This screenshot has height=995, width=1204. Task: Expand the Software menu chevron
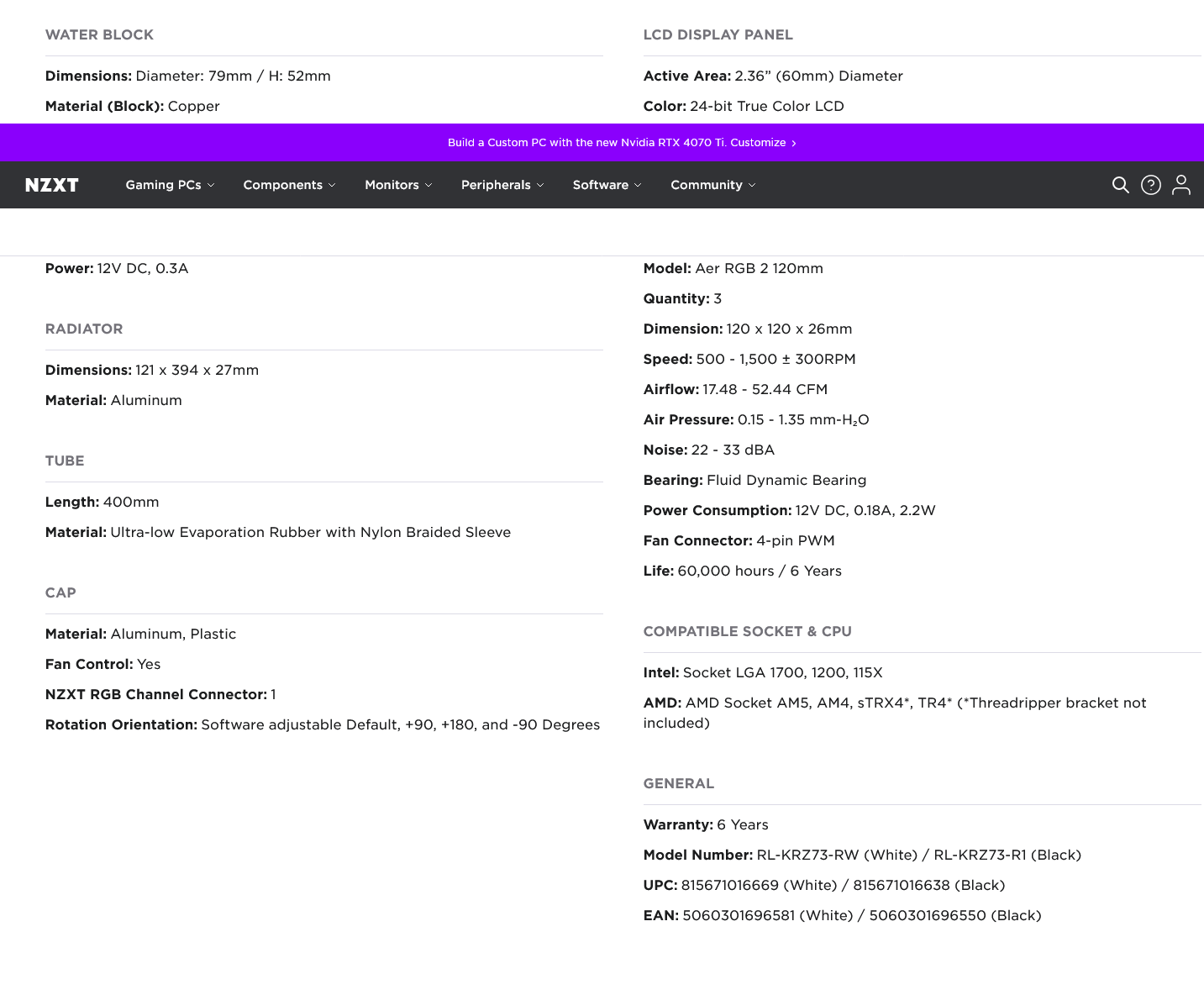[638, 185]
